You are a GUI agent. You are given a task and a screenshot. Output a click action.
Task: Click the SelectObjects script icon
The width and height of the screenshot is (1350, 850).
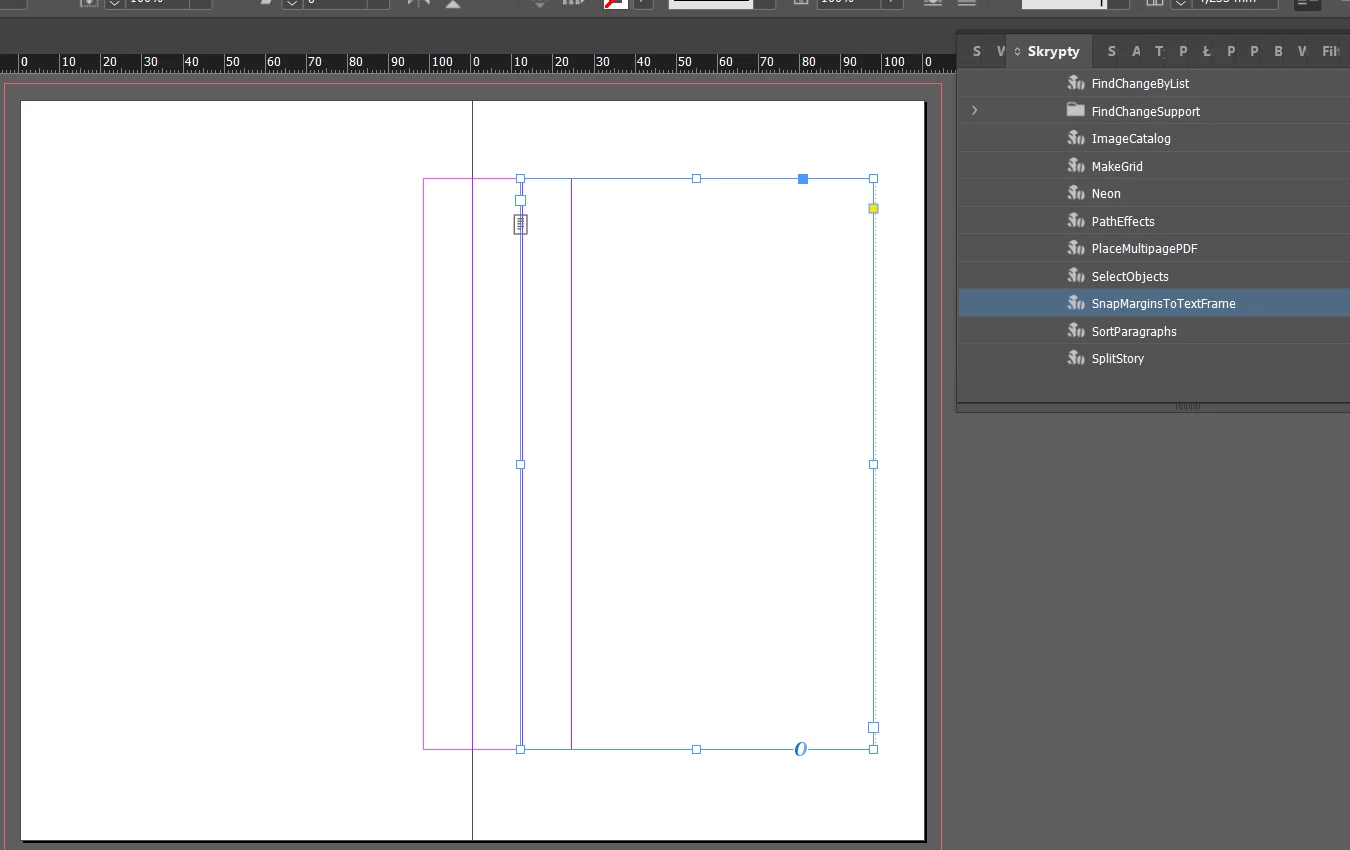[1076, 275]
